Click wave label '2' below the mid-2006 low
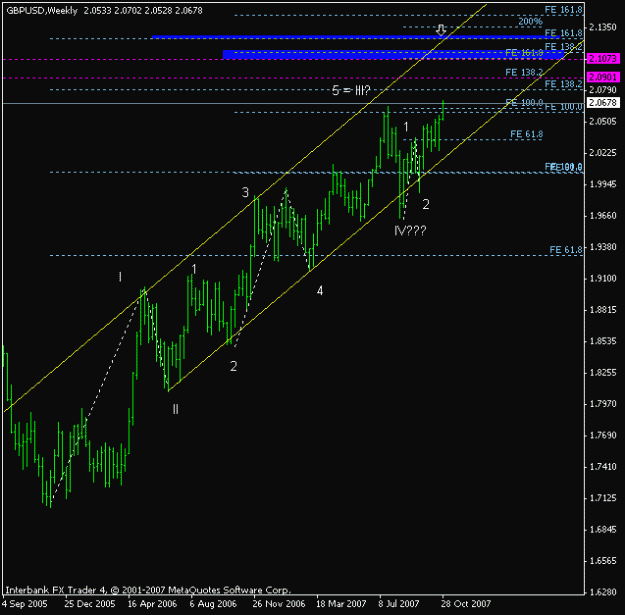This screenshot has height=615, width=625. pyautogui.click(x=234, y=366)
